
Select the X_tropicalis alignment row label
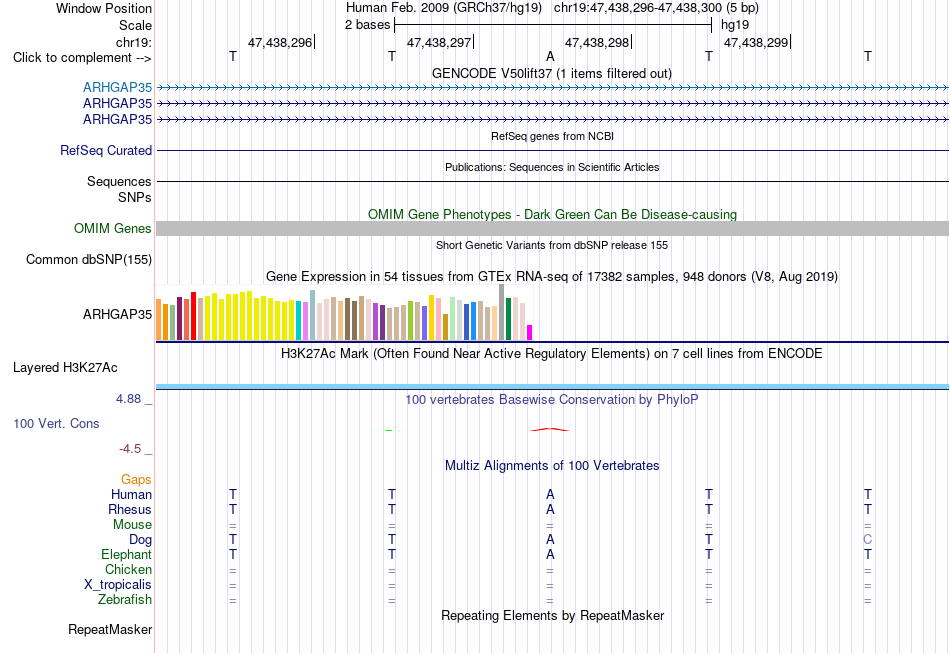118,585
